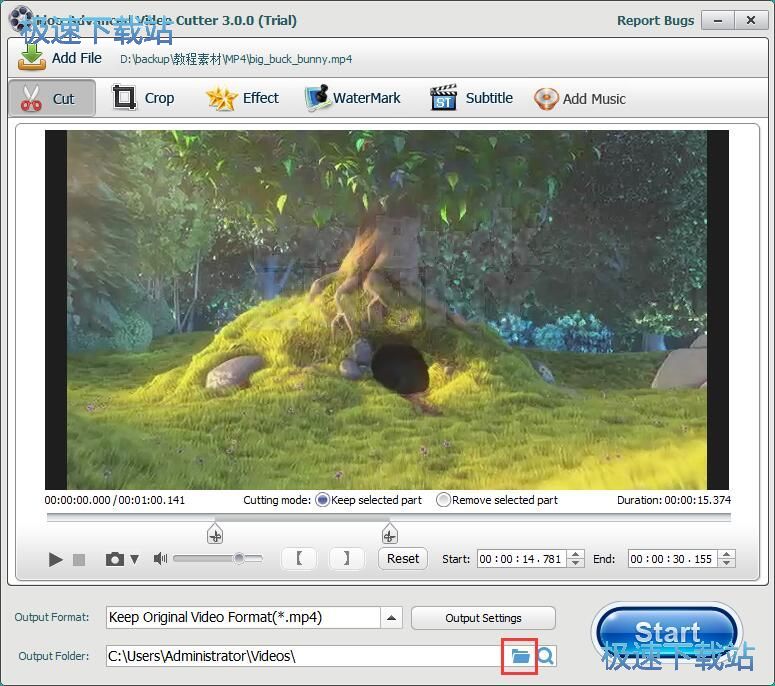Increase the Start time with up arrow
The width and height of the screenshot is (775, 686).
[575, 554]
